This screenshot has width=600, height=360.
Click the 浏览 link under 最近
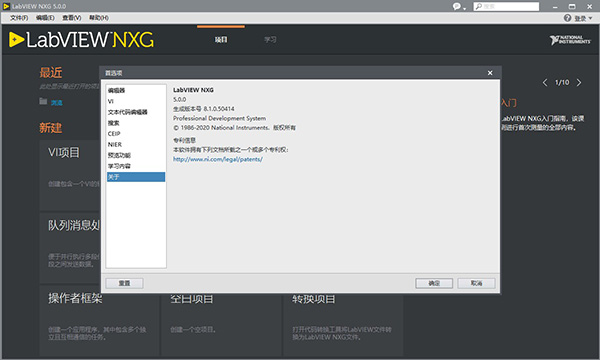57,103
